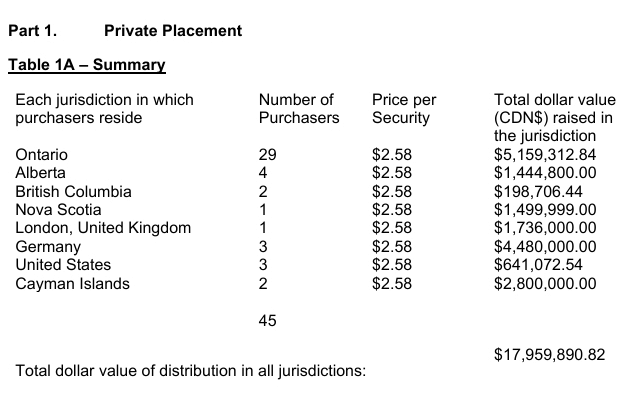Click the Cayman Islands jurisdiction label

click(72, 283)
